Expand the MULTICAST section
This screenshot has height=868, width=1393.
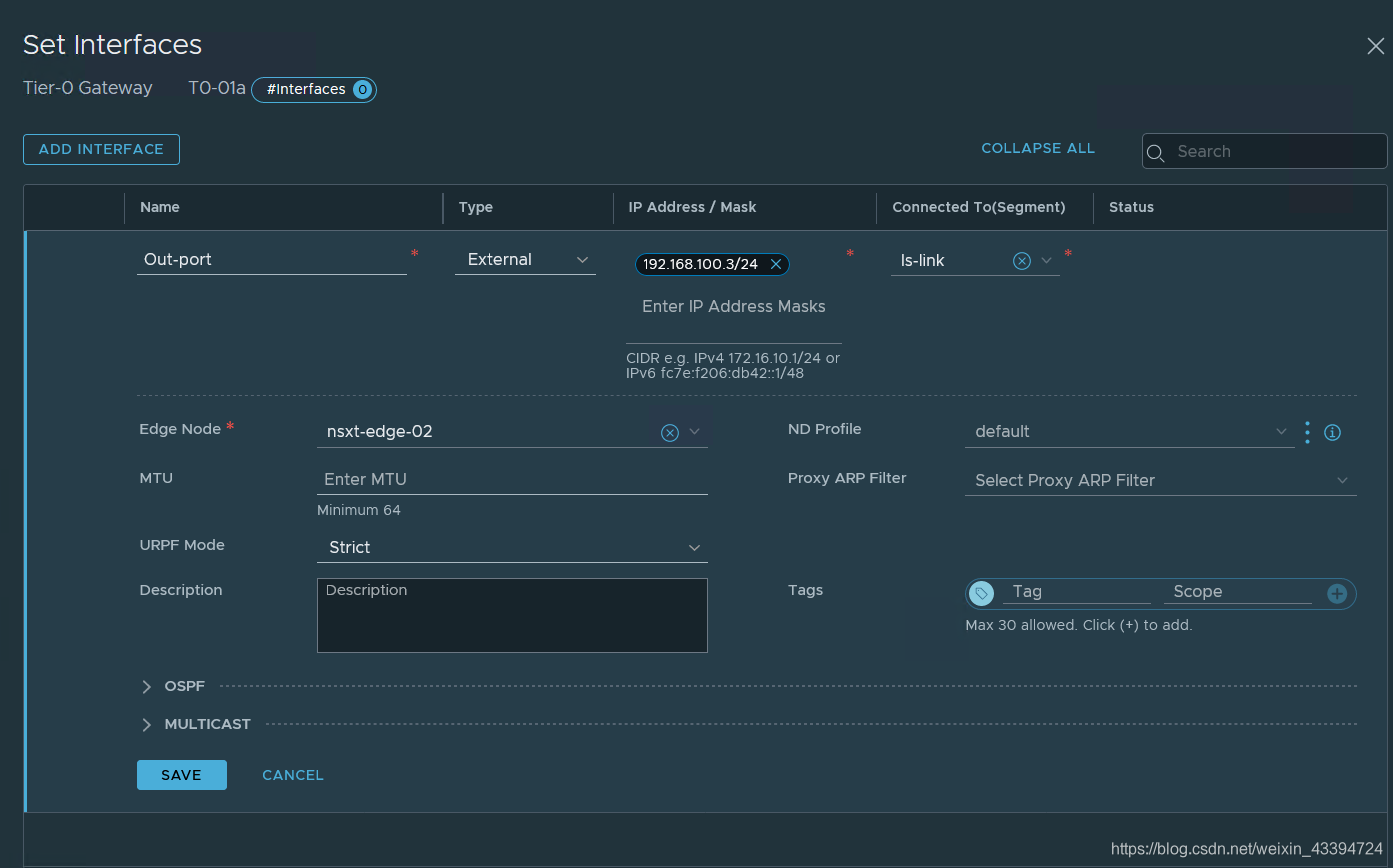(x=147, y=724)
